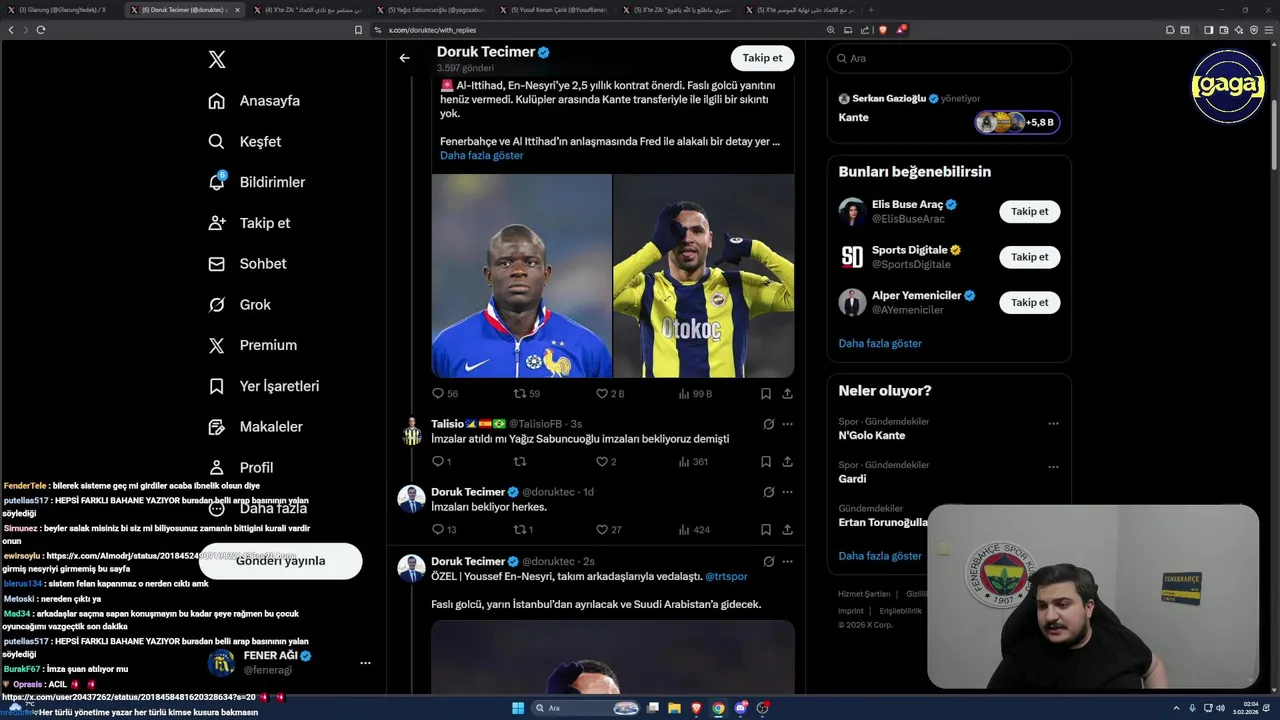Show more trends under Neler oluyor
This screenshot has width=1280, height=720.
pyautogui.click(x=880, y=556)
